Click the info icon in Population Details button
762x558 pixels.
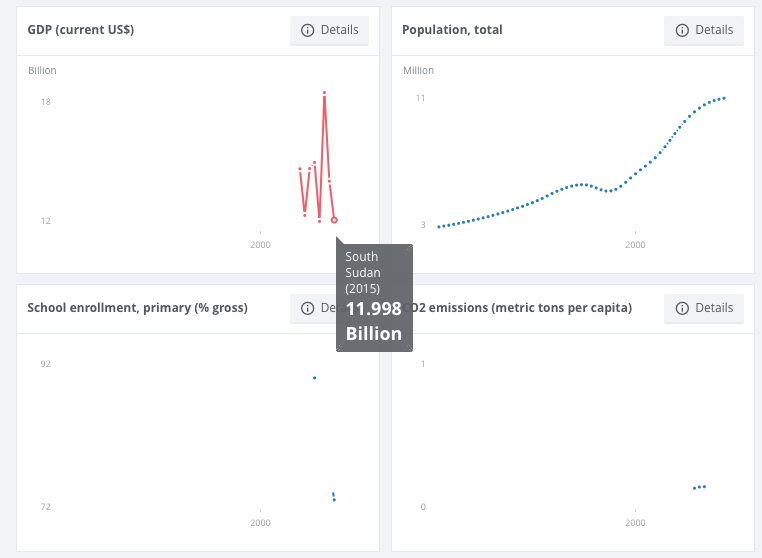[682, 30]
